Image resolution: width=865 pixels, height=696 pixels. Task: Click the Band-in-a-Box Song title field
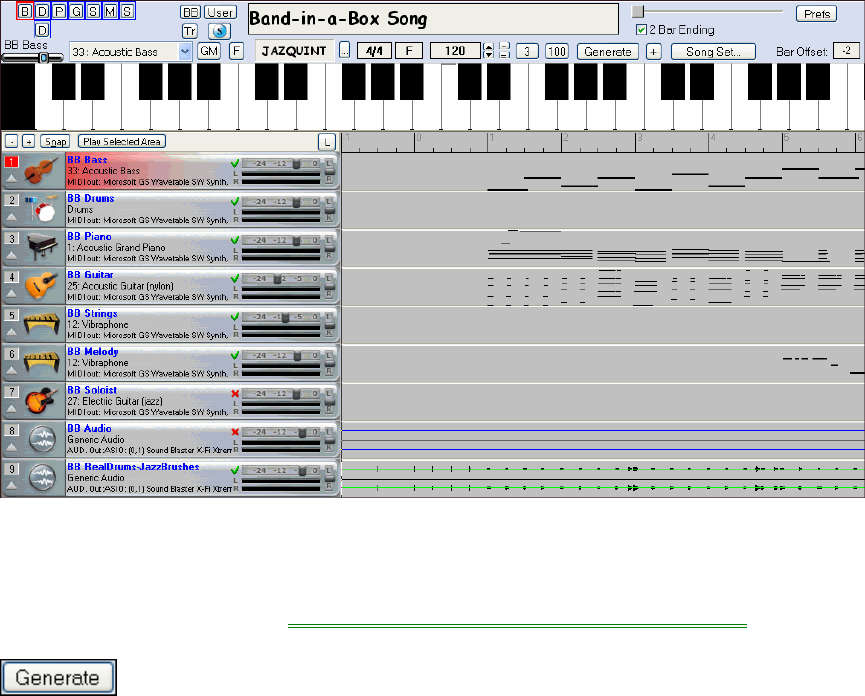click(x=433, y=19)
